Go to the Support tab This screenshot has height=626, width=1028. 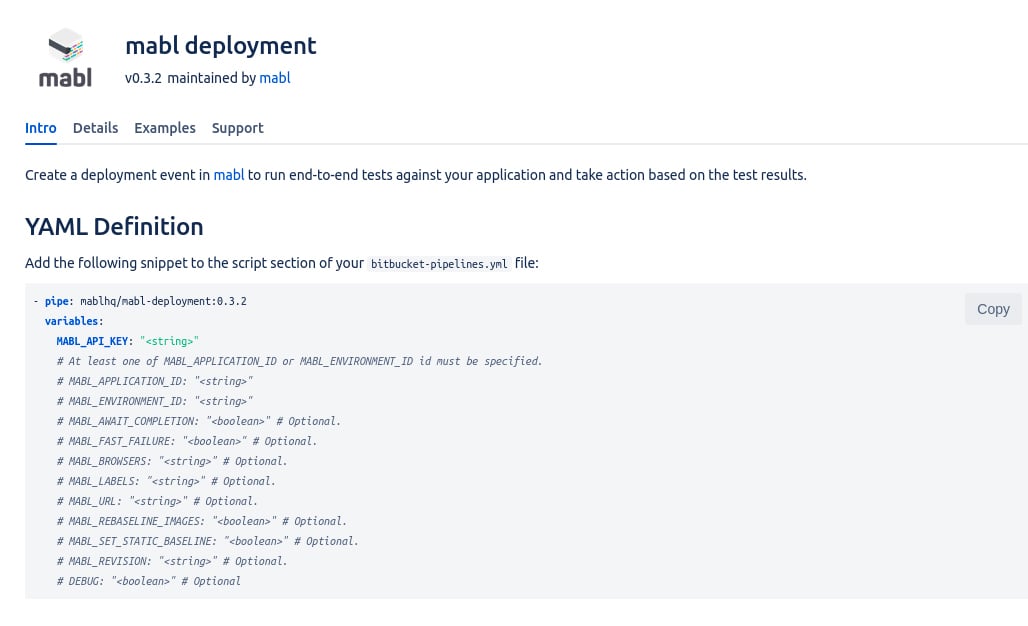pos(237,128)
